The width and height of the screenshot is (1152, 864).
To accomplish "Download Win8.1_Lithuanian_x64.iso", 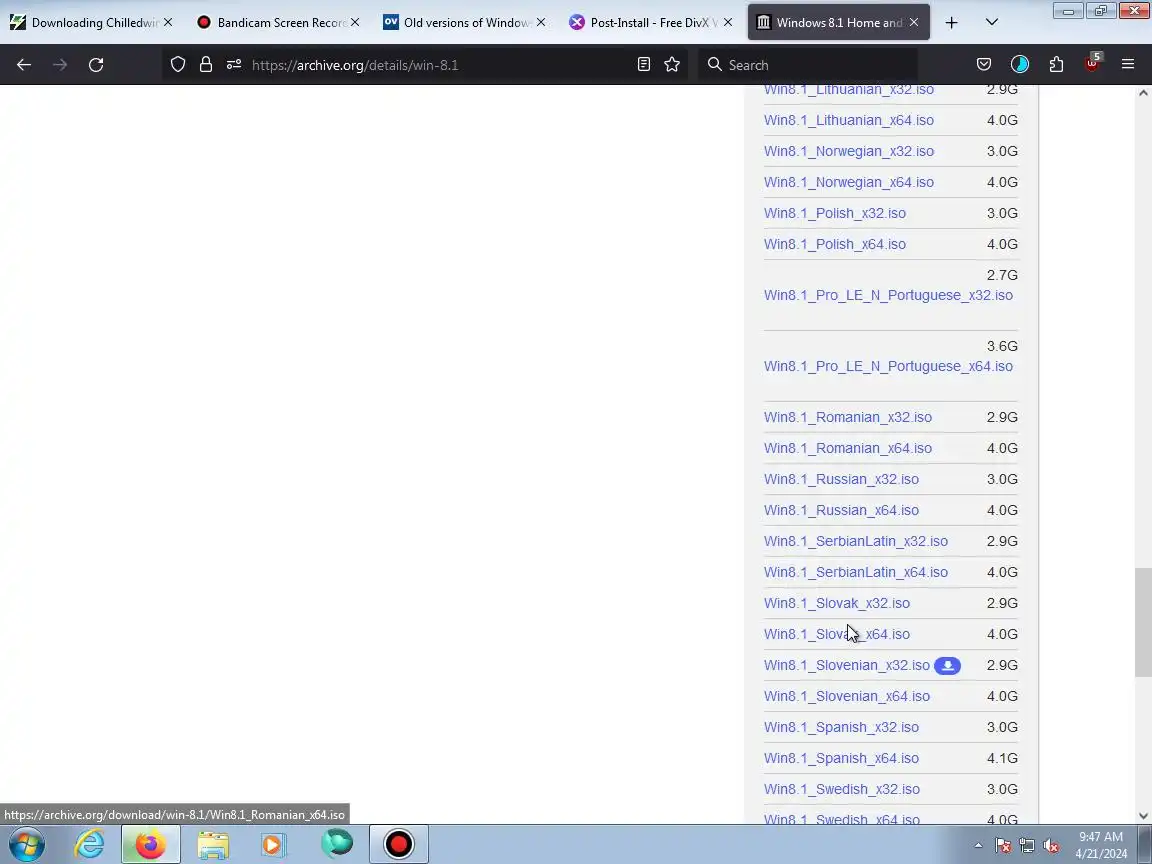I will [x=849, y=120].
